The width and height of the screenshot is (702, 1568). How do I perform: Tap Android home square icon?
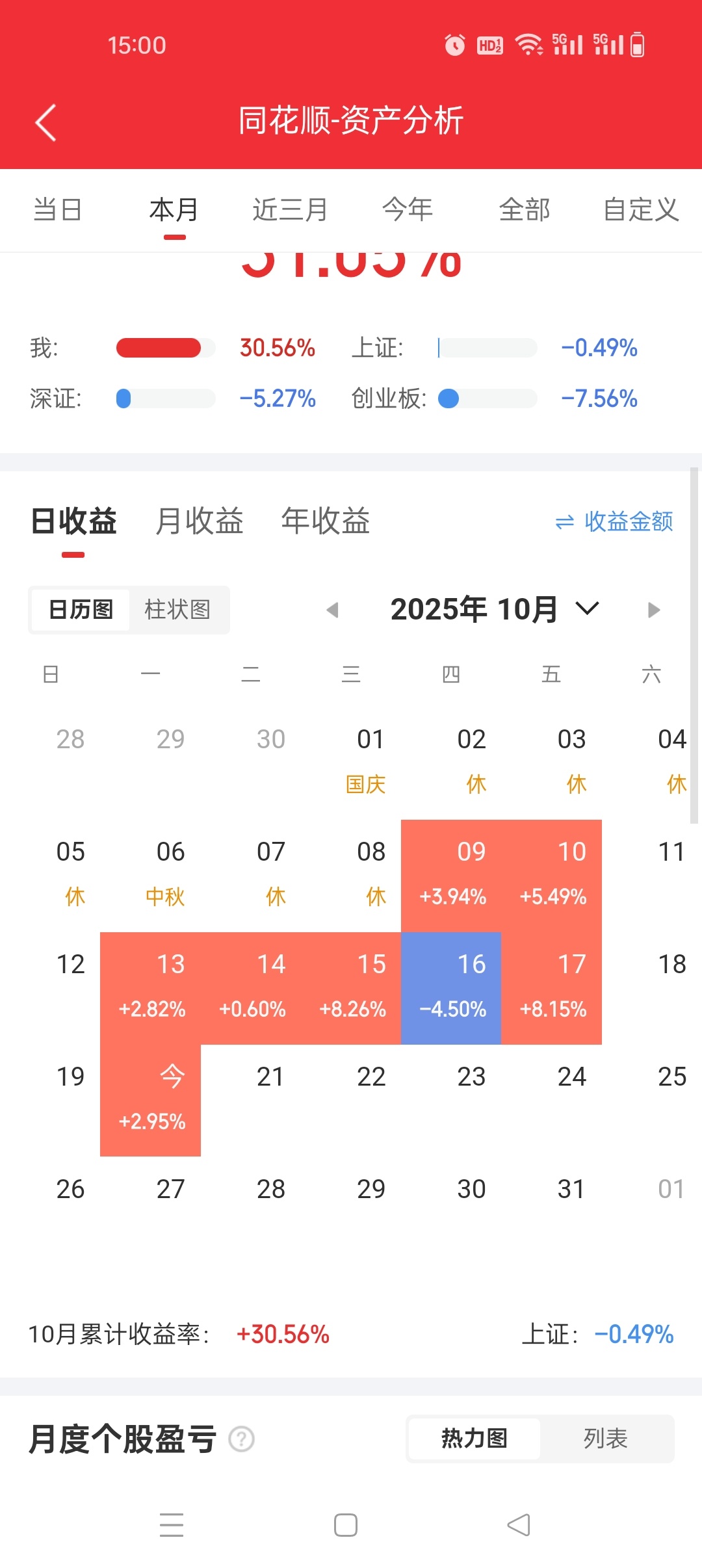click(x=346, y=1524)
